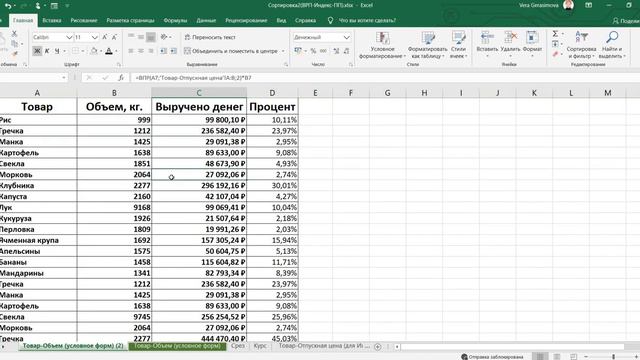Decrease font size with the smaller A
The image size is (640, 360).
pos(114,37)
